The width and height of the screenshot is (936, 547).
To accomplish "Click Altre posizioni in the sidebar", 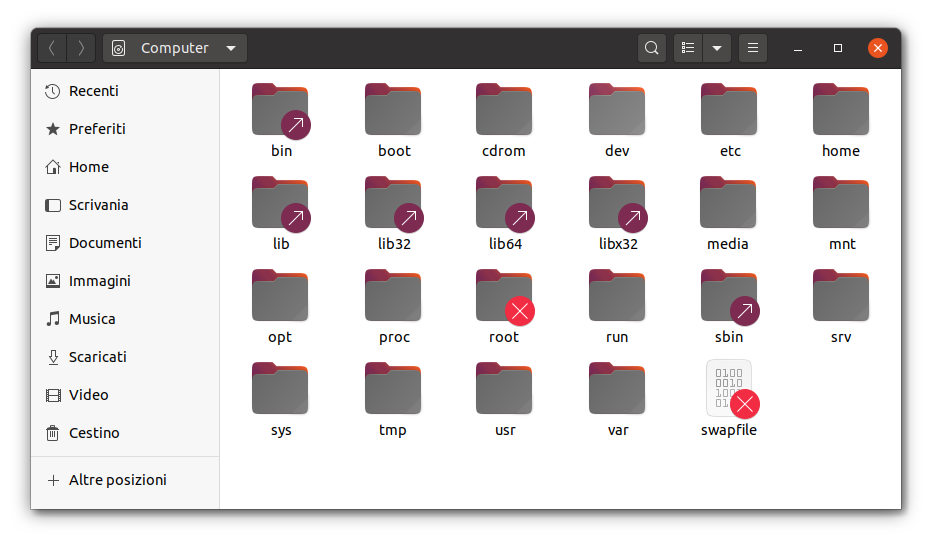I will click(117, 480).
